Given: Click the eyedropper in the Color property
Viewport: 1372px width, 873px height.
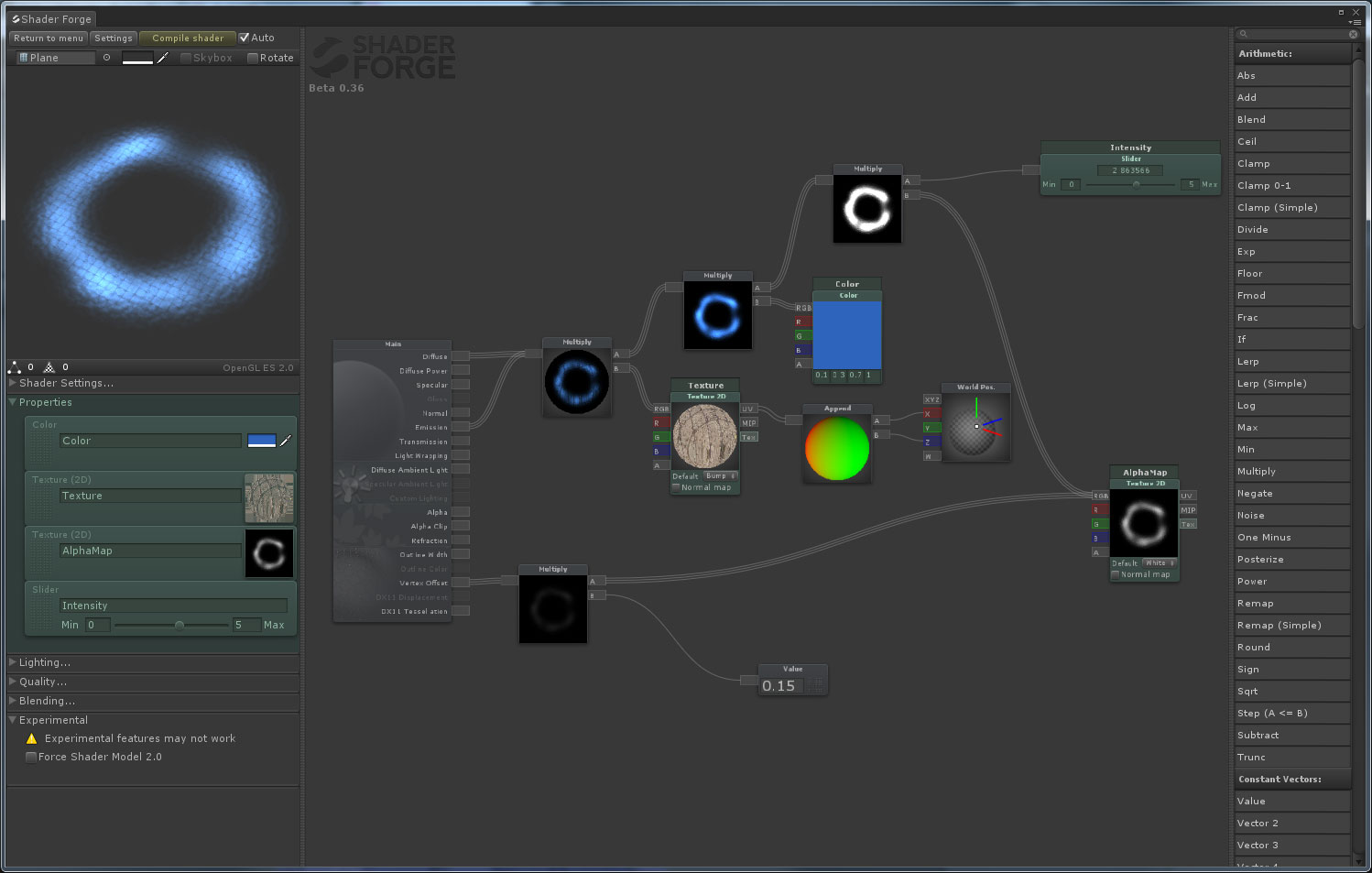Looking at the screenshot, I should [286, 441].
